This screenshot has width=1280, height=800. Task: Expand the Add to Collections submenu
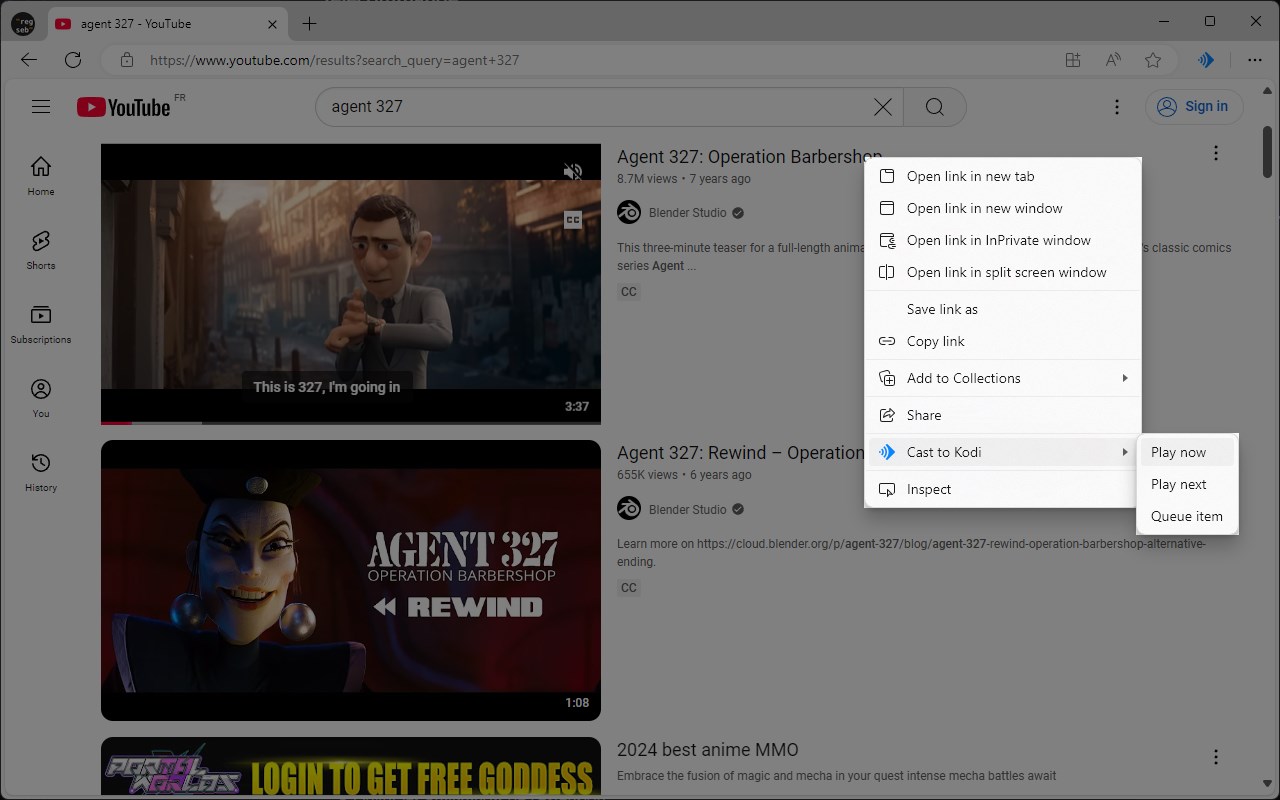1003,378
